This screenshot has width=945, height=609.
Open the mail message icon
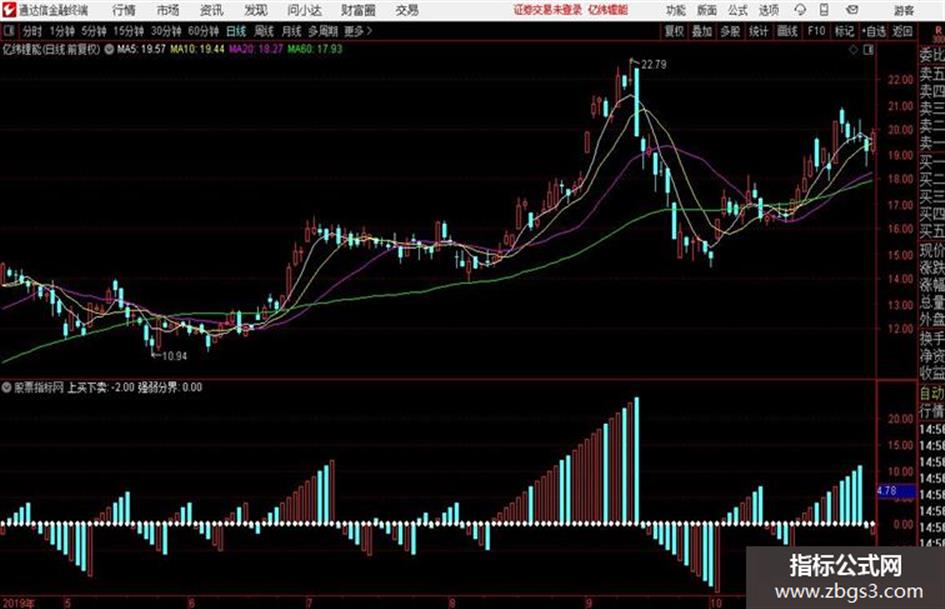click(x=852, y=10)
